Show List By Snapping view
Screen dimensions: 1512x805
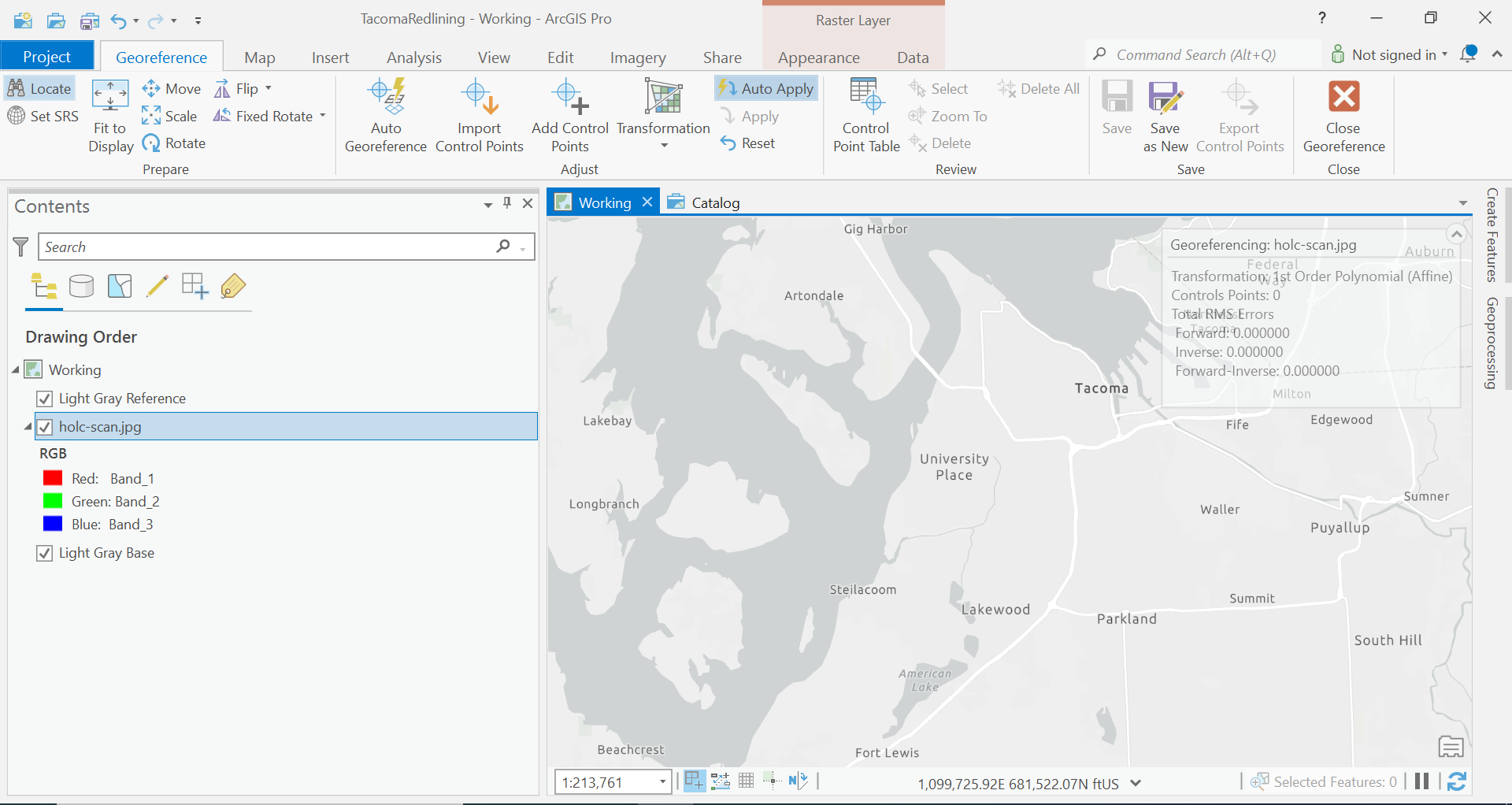[195, 286]
